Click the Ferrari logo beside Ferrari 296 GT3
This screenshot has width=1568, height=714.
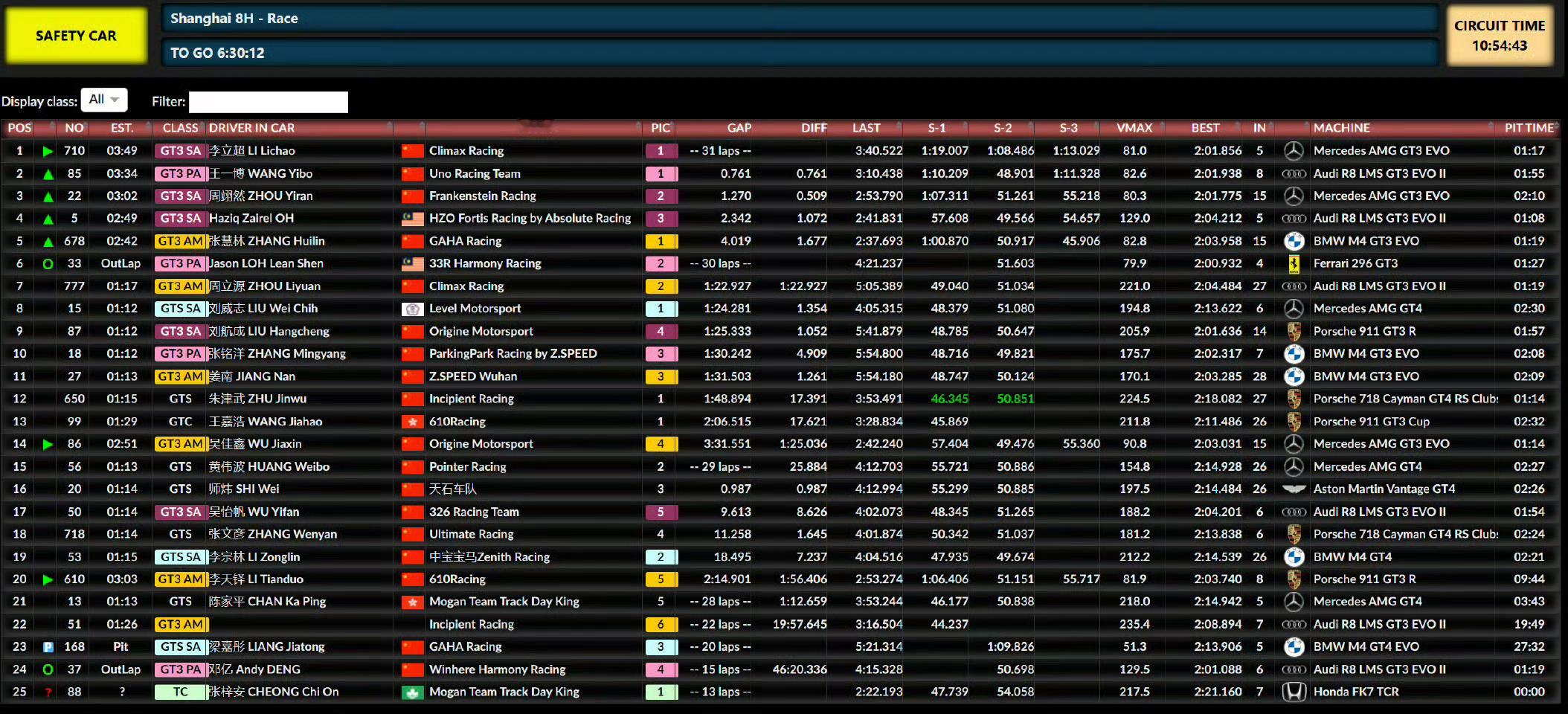1294,263
